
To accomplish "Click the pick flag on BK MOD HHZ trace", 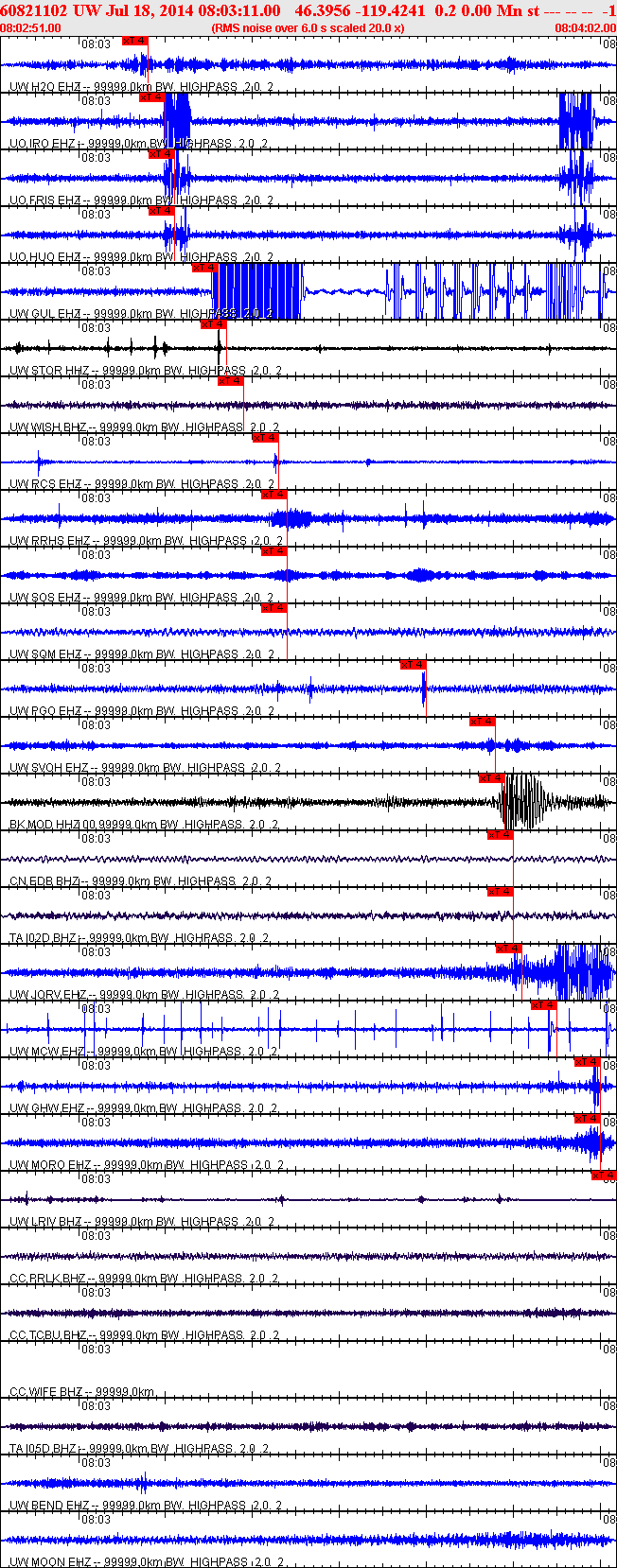I will [x=491, y=778].
